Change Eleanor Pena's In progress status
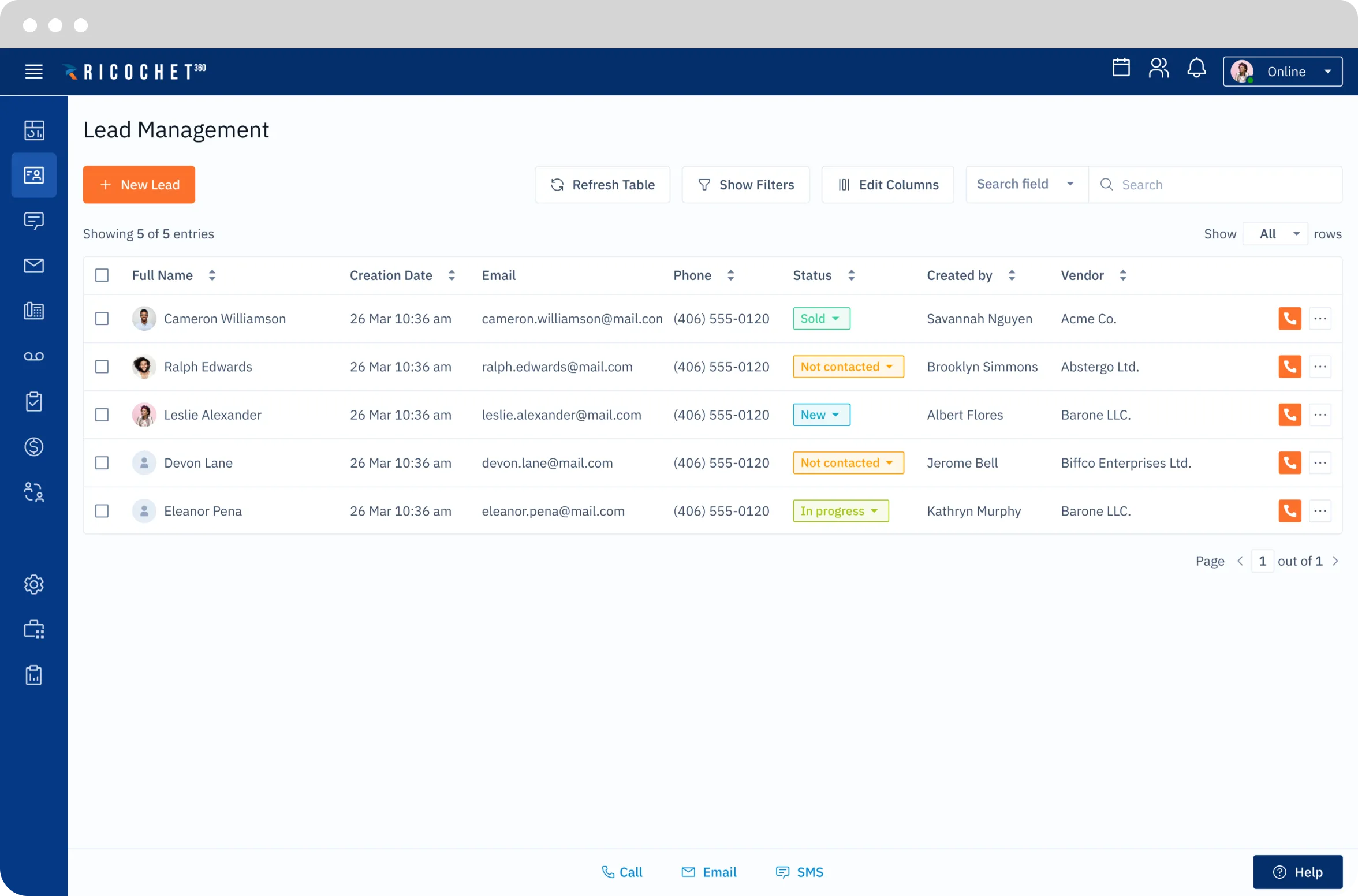The image size is (1358, 896). (841, 511)
